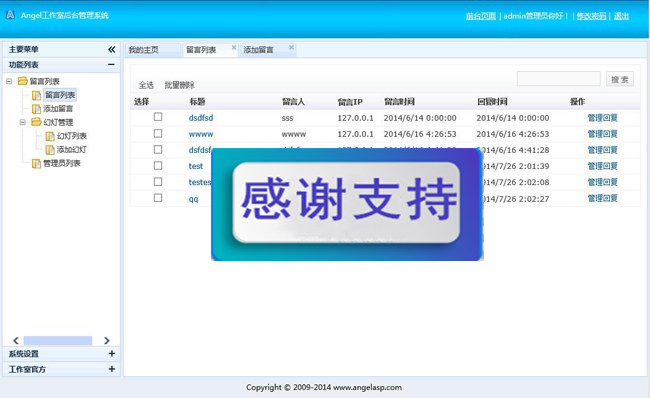Select 管理员列表 in the tree
Viewport: 650px width, 398px height.
click(x=62, y=163)
